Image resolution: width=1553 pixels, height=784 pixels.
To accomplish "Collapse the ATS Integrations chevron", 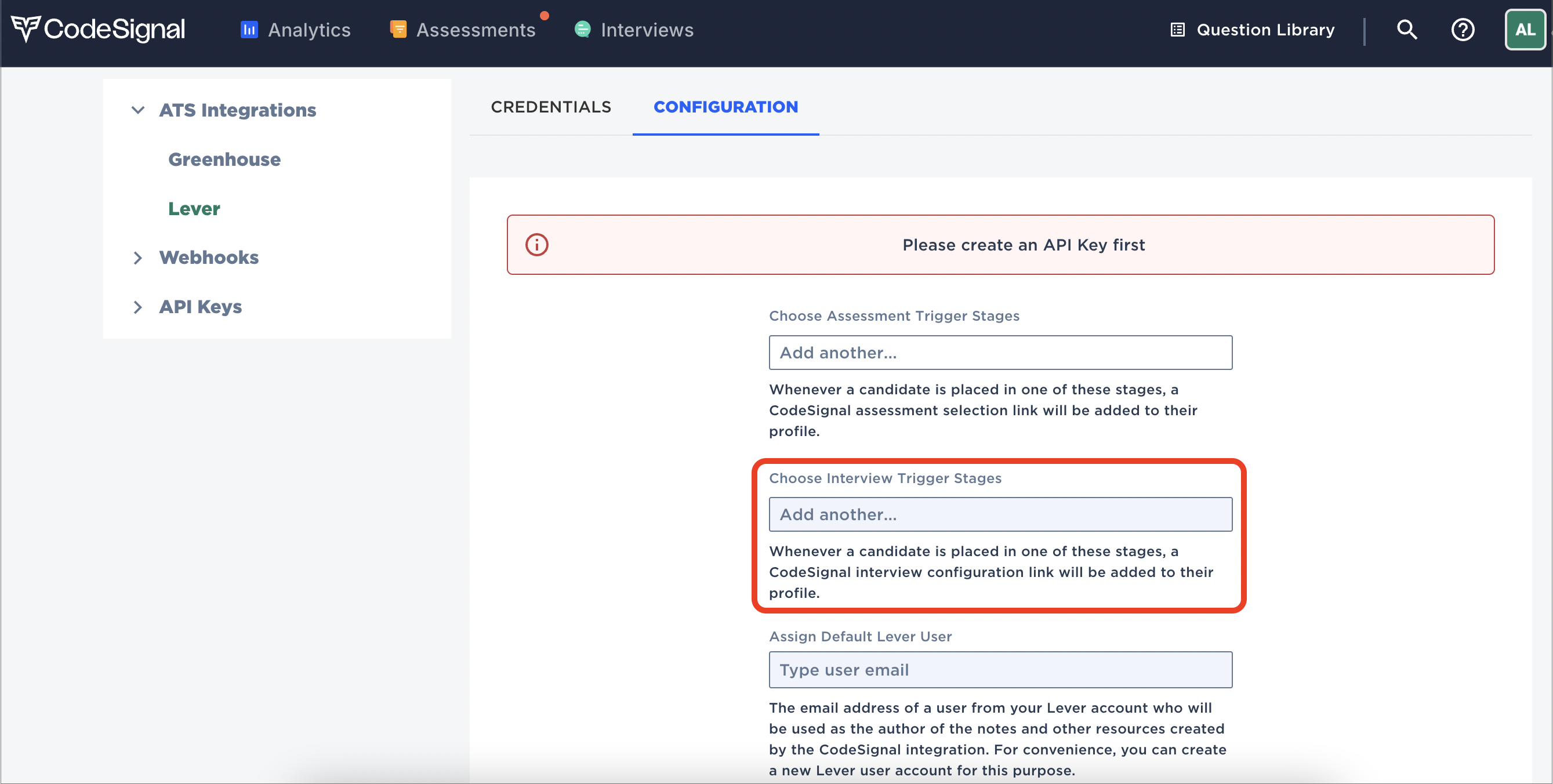I will pyautogui.click(x=138, y=110).
